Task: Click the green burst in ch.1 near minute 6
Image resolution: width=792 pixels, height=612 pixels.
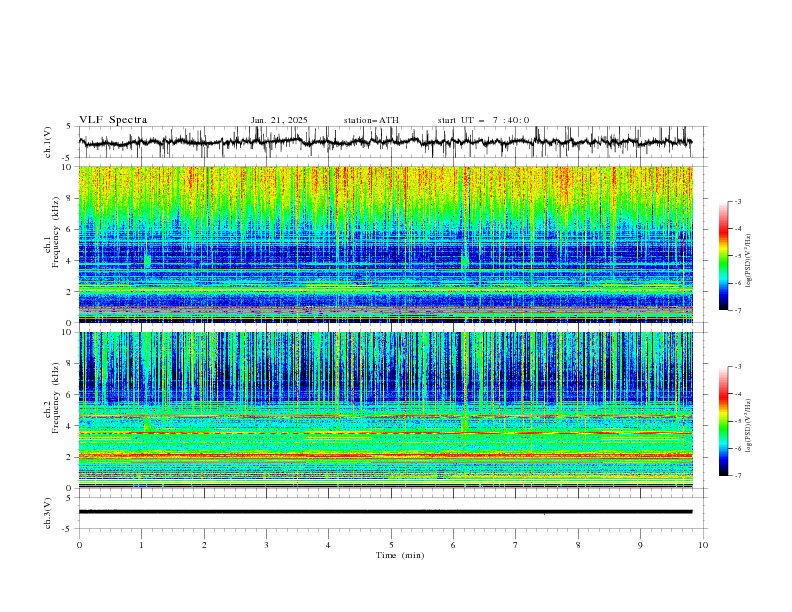Action: click(x=464, y=262)
